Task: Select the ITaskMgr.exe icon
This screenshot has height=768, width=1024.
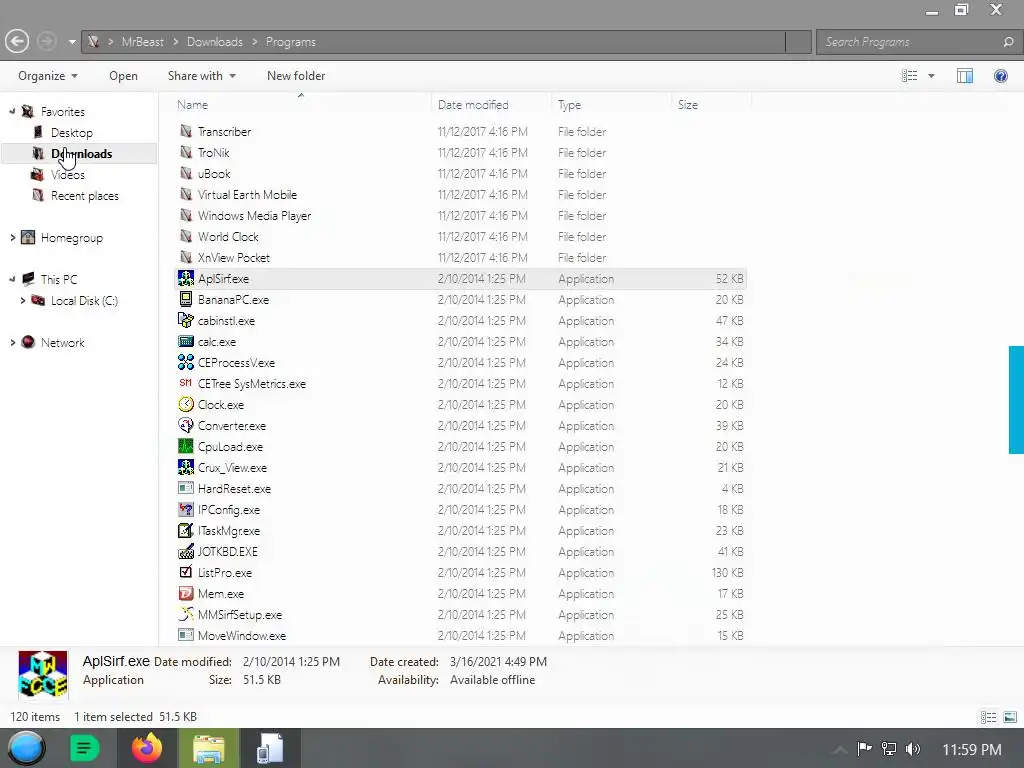Action: 185,531
